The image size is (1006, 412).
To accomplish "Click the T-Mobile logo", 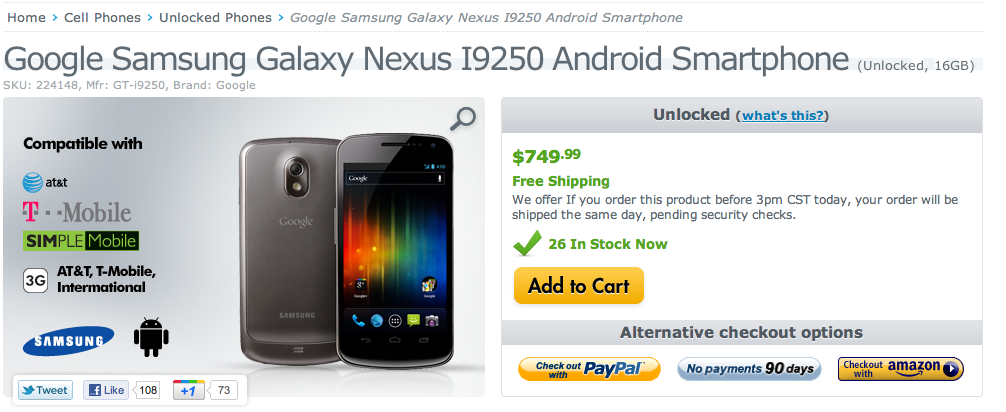I will point(76,212).
